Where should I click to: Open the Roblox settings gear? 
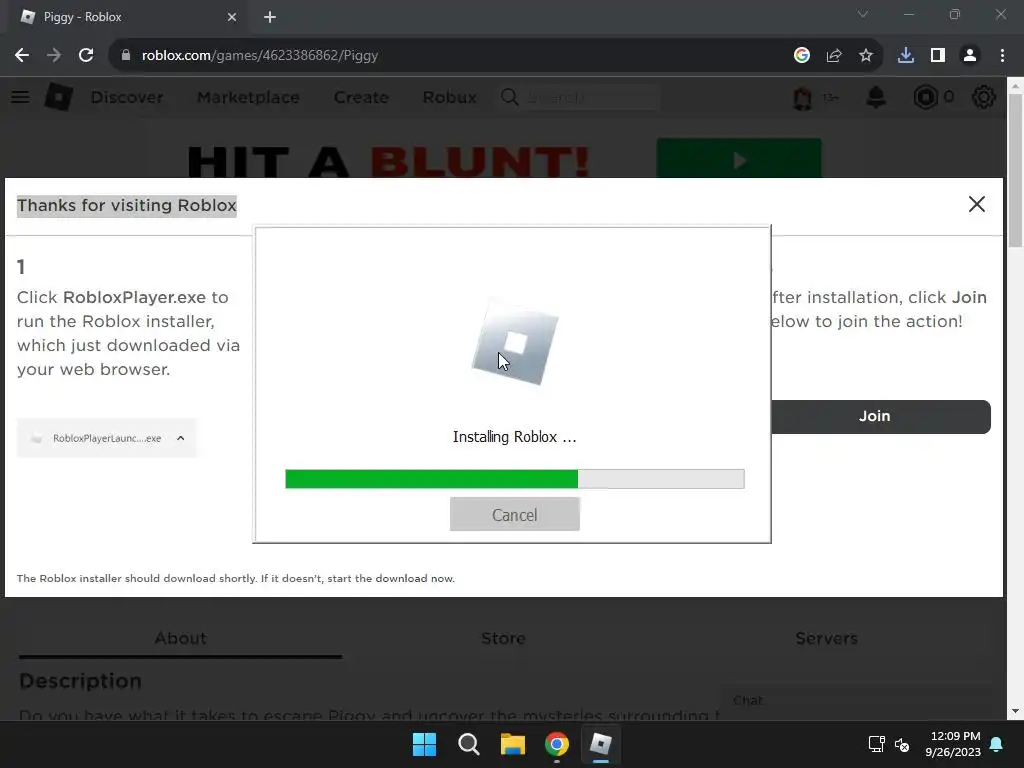click(984, 97)
